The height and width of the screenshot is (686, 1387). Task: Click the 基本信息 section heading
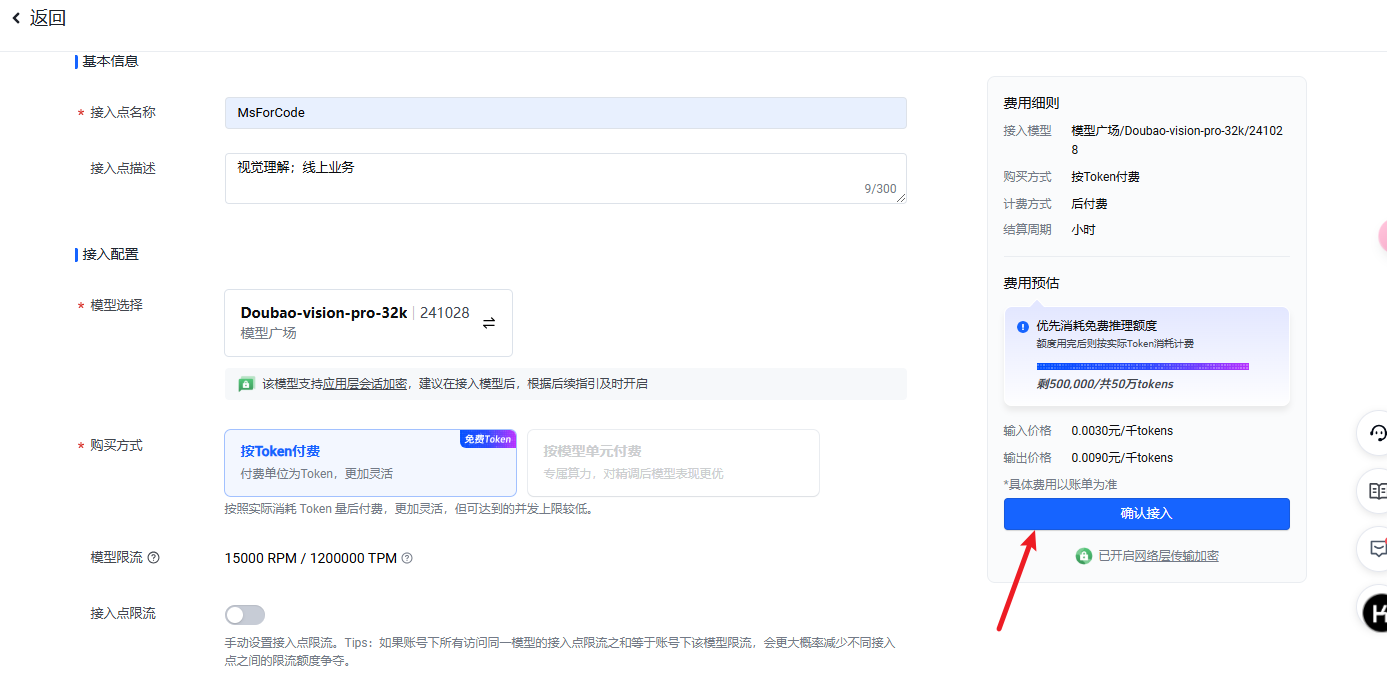110,61
